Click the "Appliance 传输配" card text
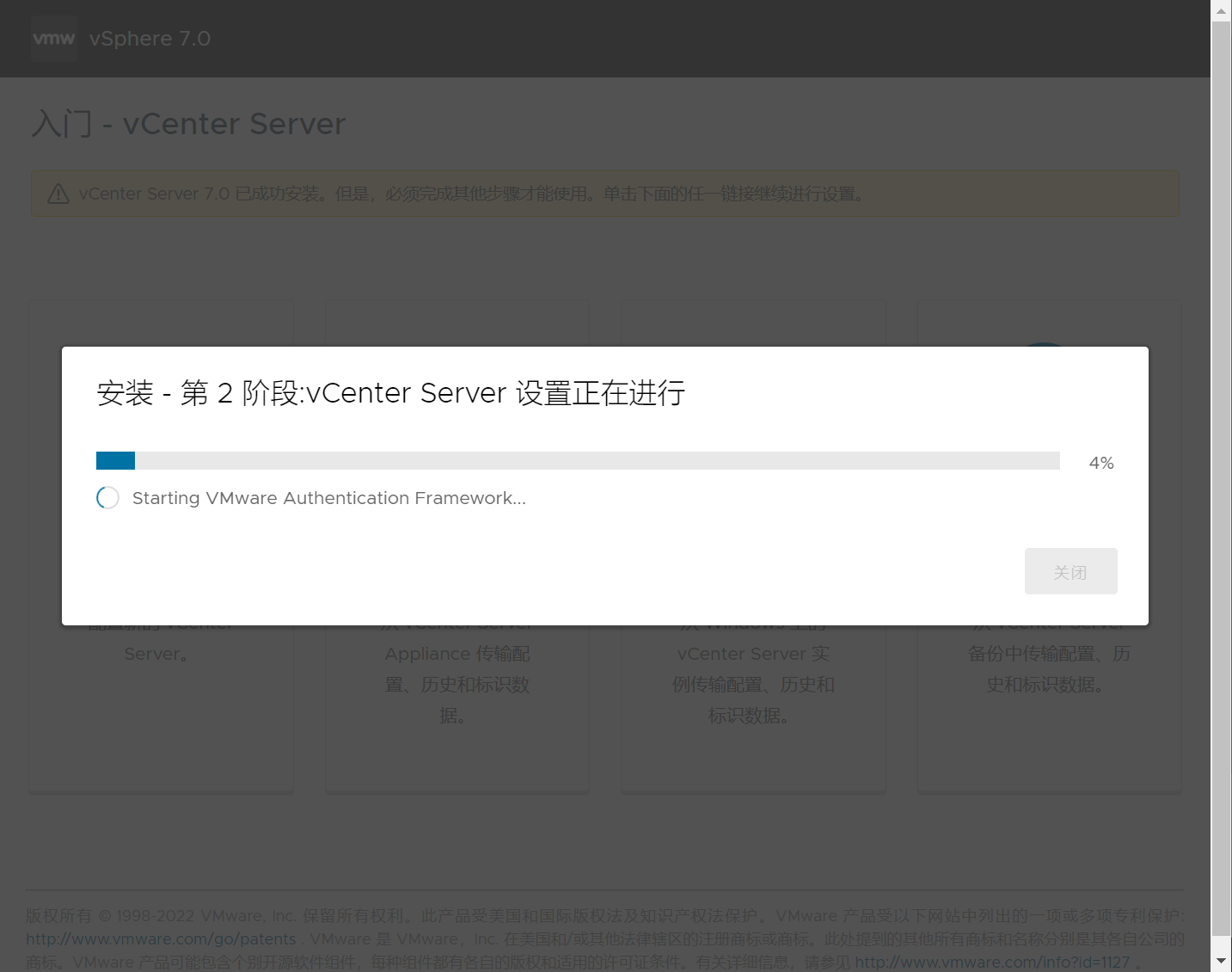Screen dimensions: 1232x972 (x=457, y=654)
